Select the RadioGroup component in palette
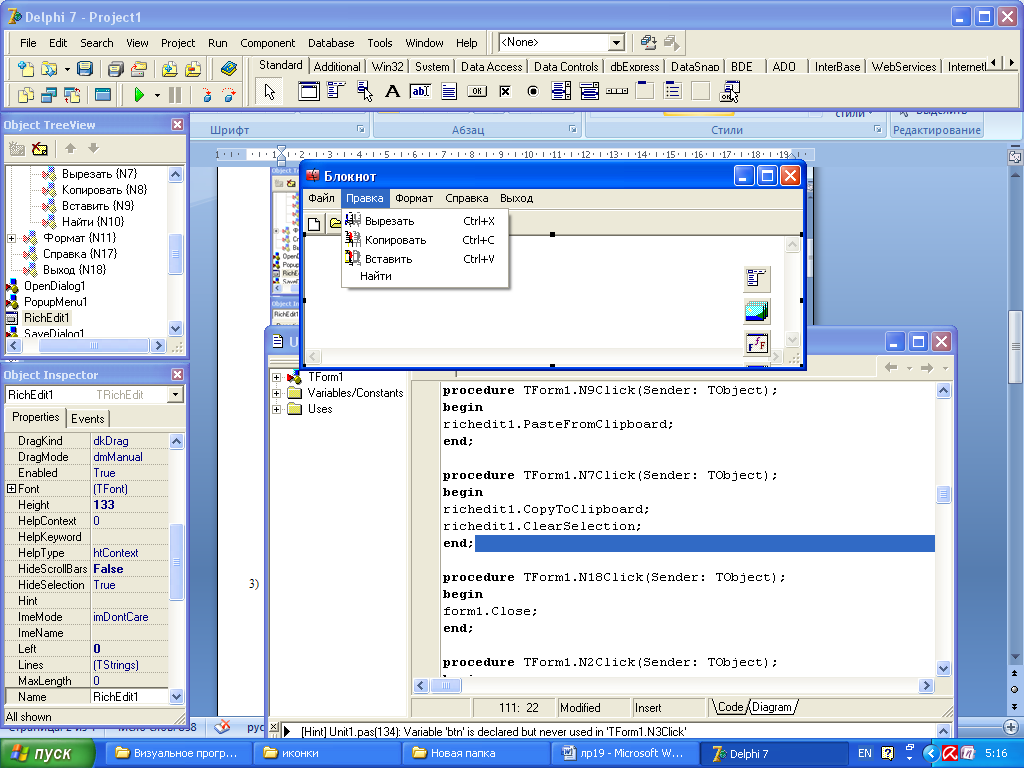1024x768 pixels. coord(673,91)
